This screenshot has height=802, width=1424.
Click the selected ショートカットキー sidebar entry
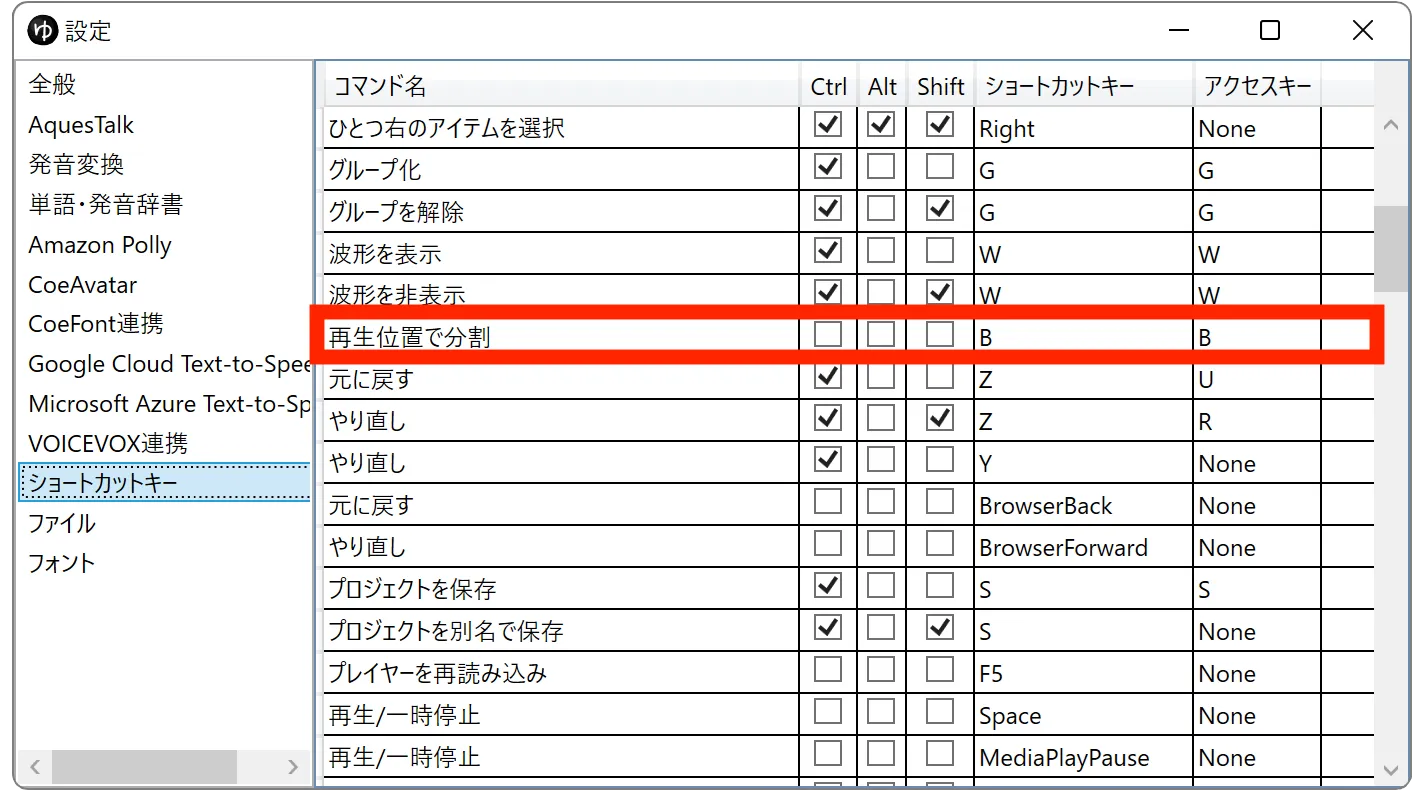165,483
